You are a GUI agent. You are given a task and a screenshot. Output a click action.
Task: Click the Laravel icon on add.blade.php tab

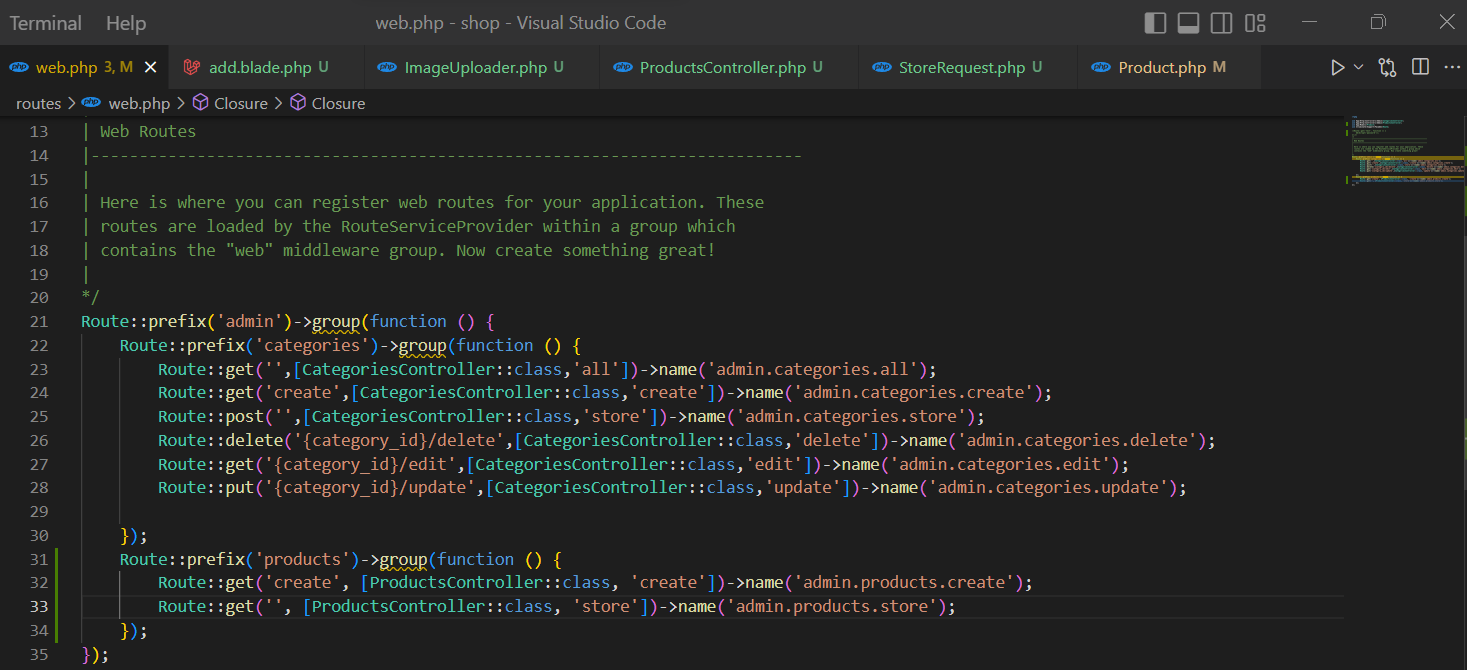(190, 68)
